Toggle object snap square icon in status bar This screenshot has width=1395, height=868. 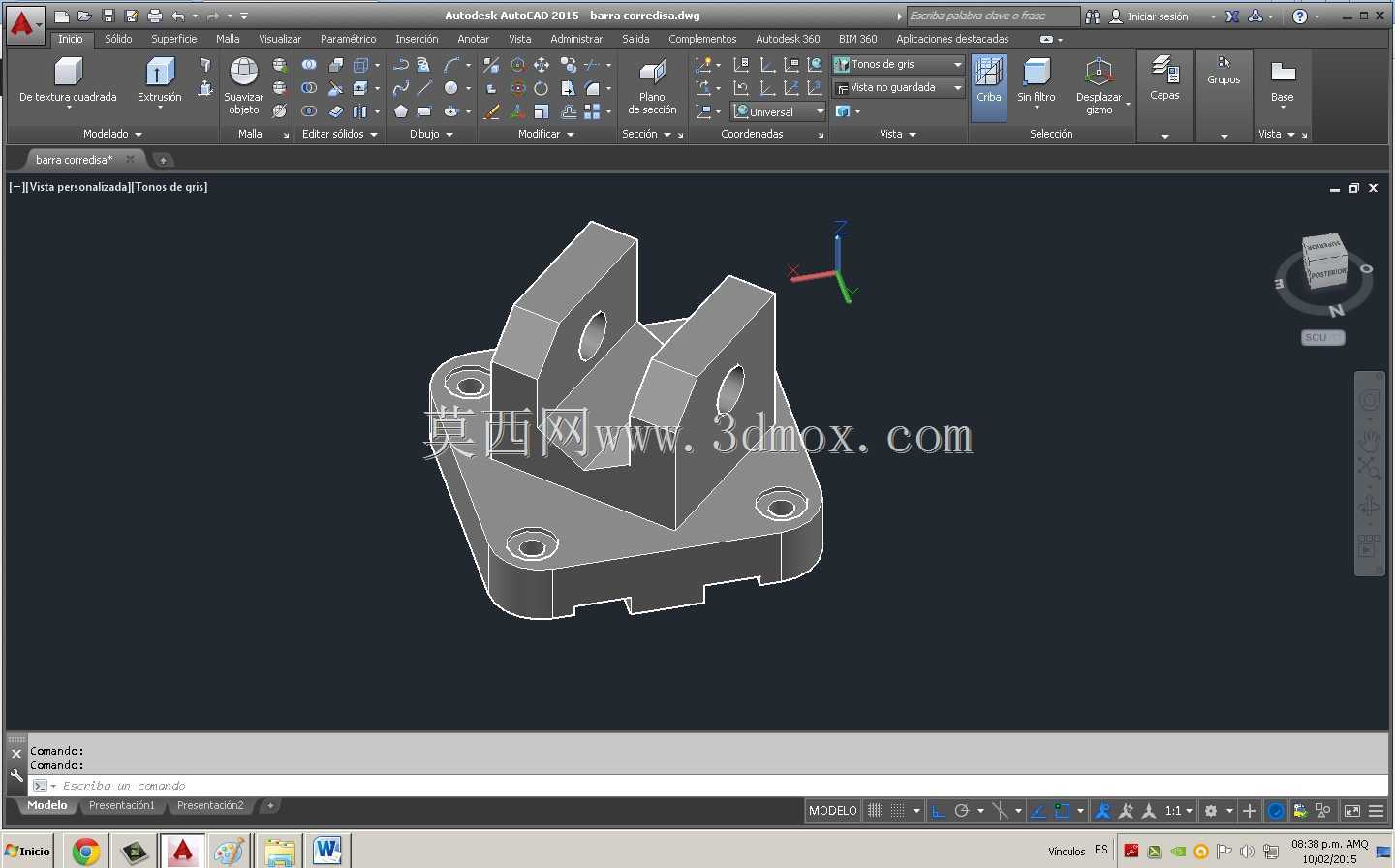pyautogui.click(x=1063, y=811)
